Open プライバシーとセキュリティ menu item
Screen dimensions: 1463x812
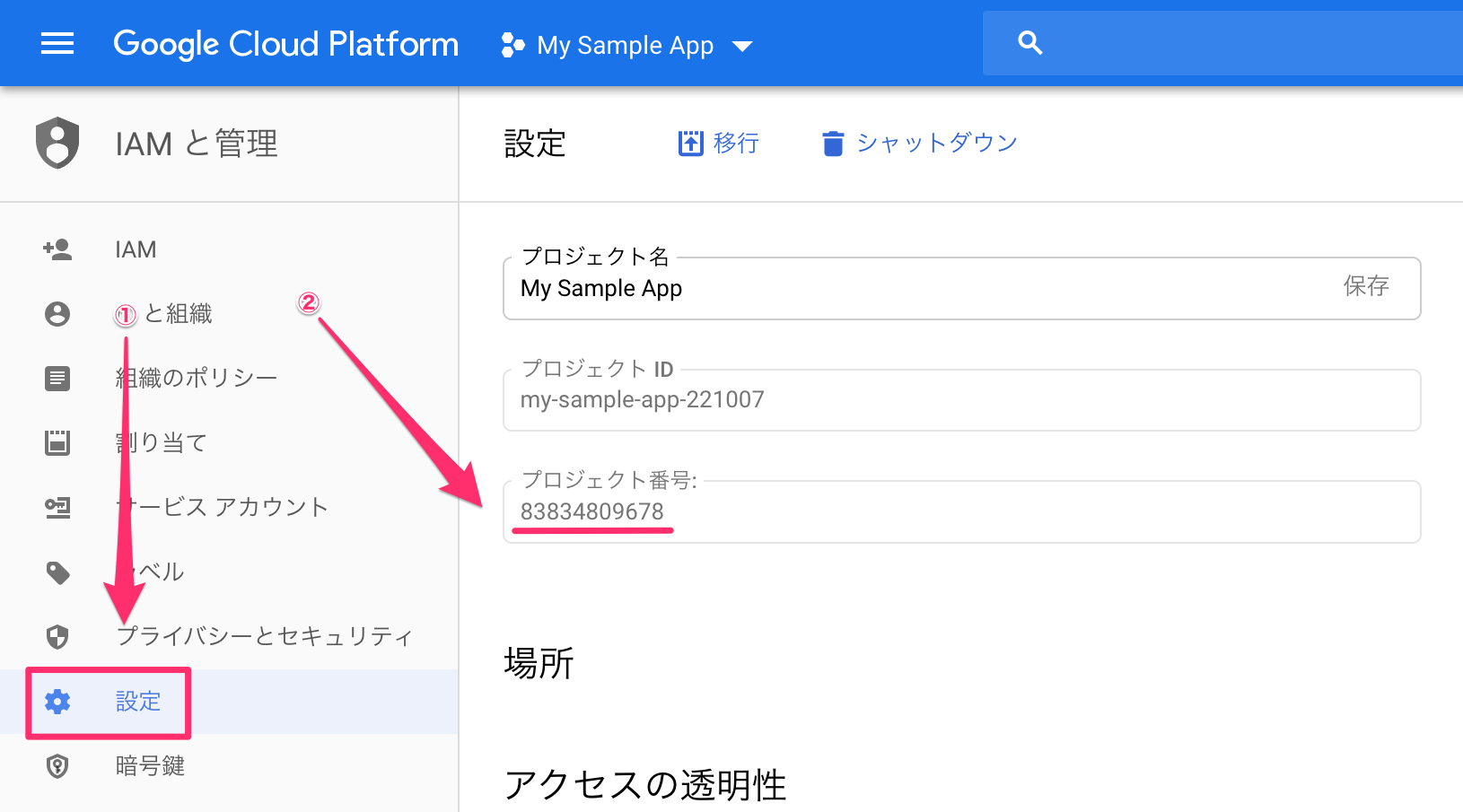(265, 636)
